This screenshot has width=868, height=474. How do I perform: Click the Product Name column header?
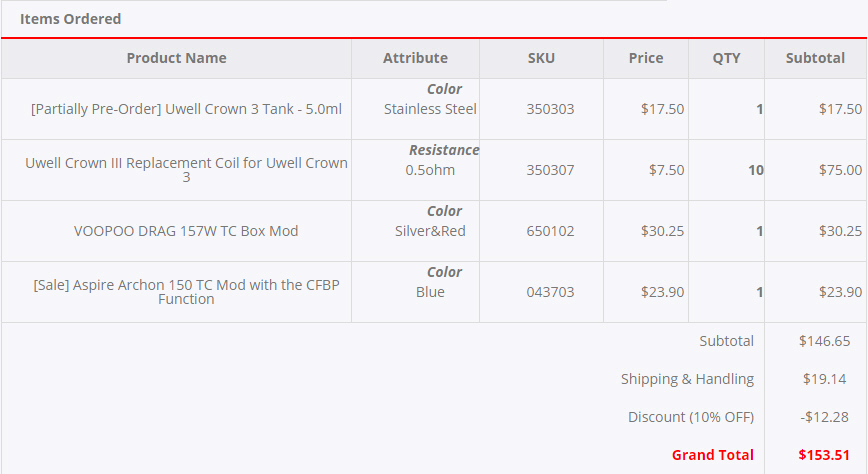177,58
